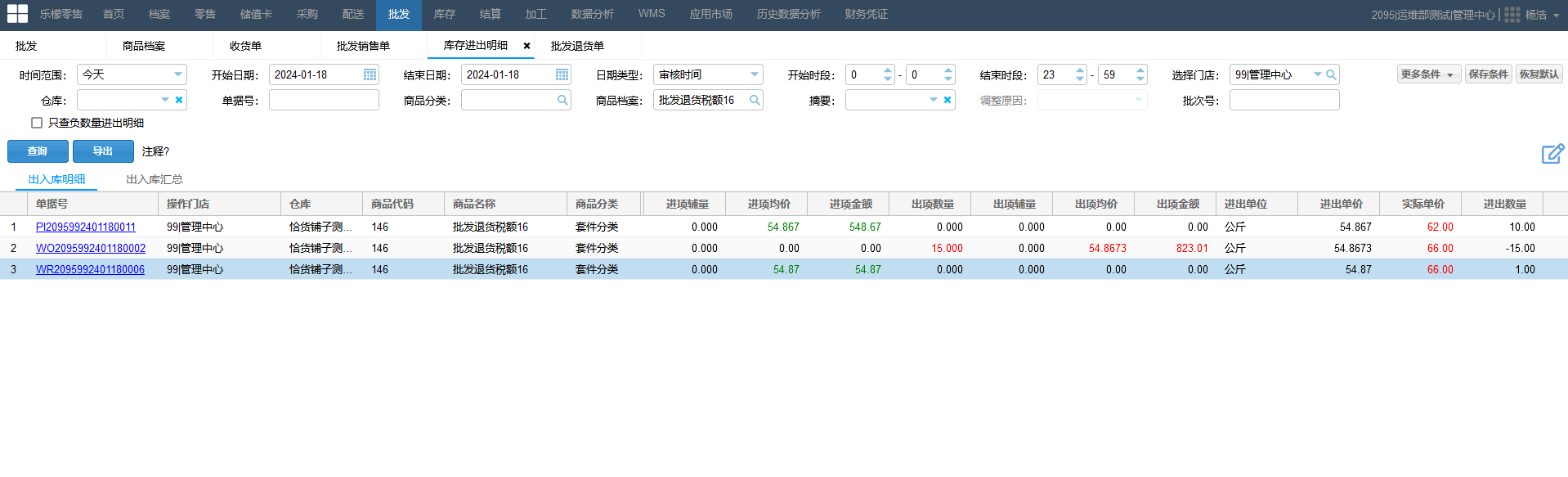Viewport: 1568px width, 477px height.
Task: Open the 库存 top menu
Action: (444, 15)
